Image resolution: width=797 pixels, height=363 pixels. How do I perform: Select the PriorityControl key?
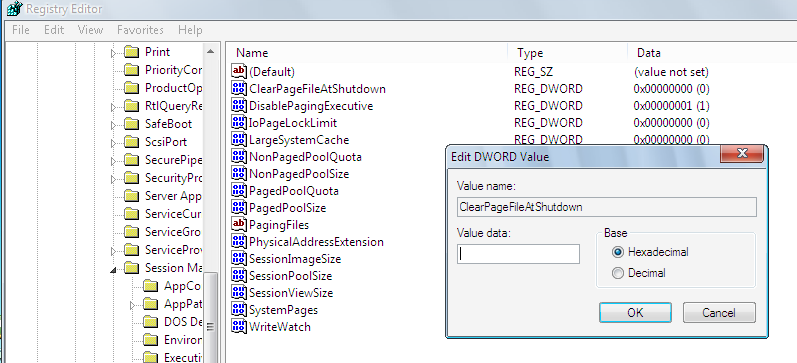(173, 70)
